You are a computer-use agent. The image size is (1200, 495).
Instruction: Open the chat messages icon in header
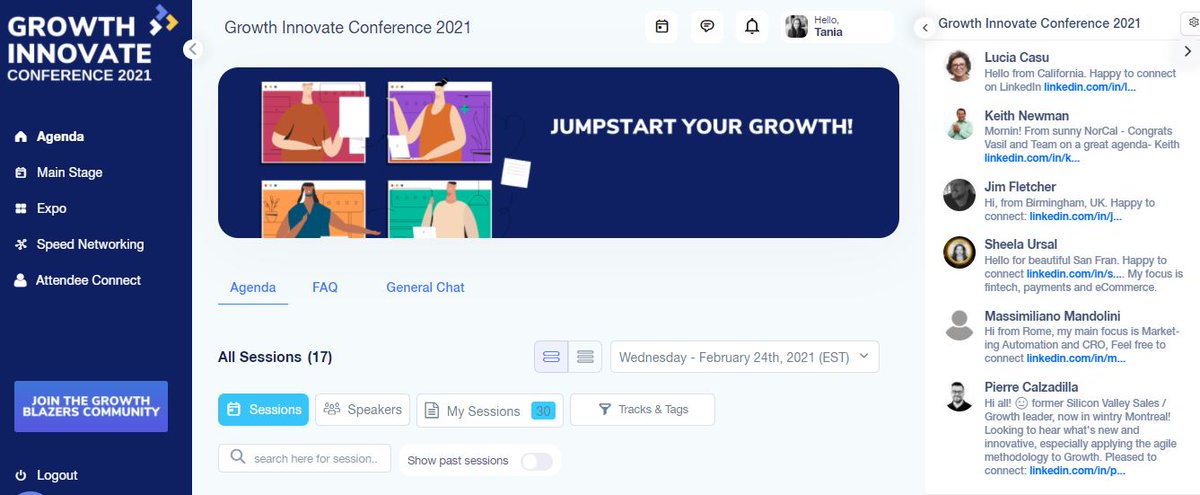(707, 27)
